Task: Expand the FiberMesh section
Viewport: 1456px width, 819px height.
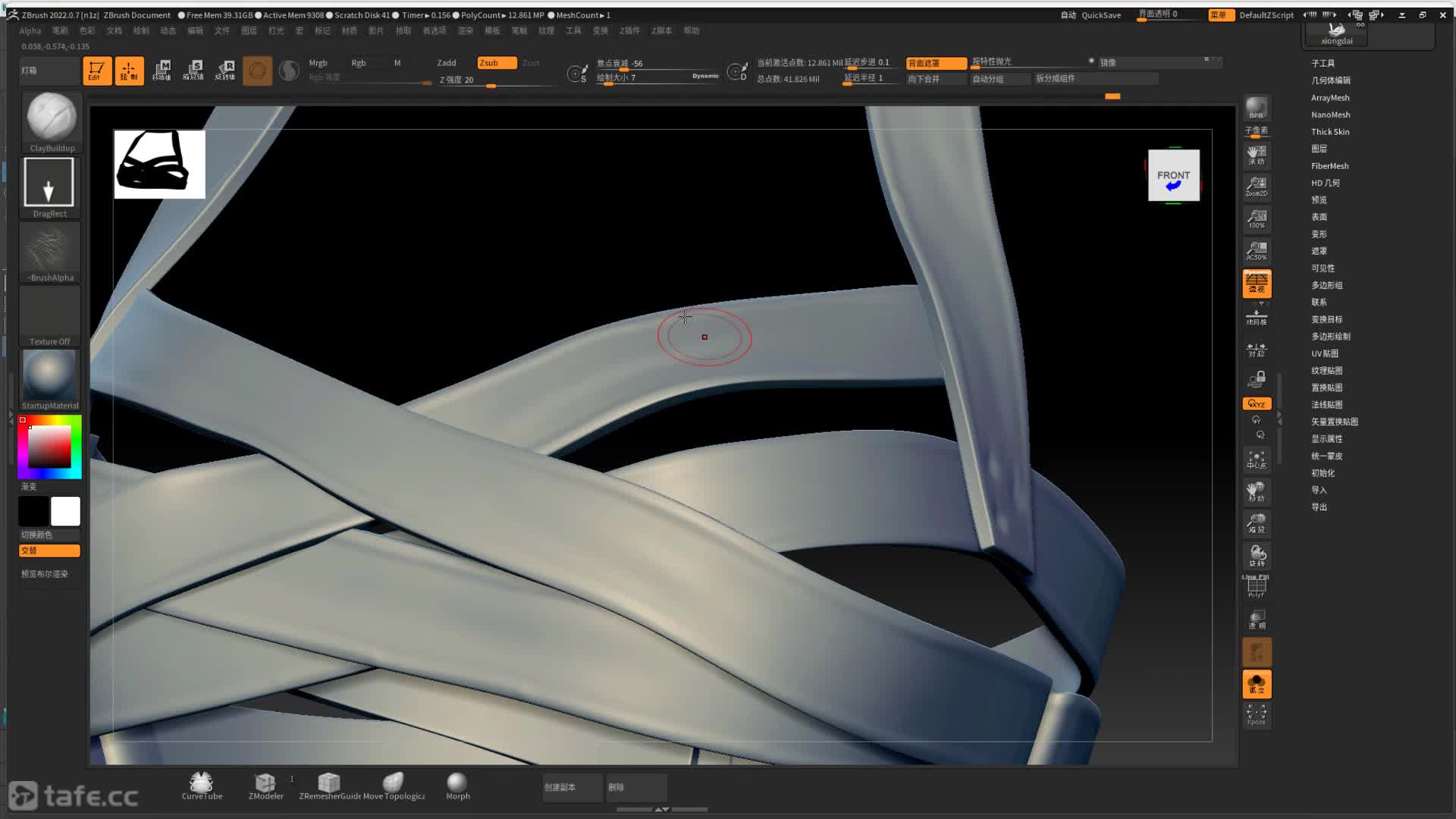Action: pyautogui.click(x=1329, y=166)
